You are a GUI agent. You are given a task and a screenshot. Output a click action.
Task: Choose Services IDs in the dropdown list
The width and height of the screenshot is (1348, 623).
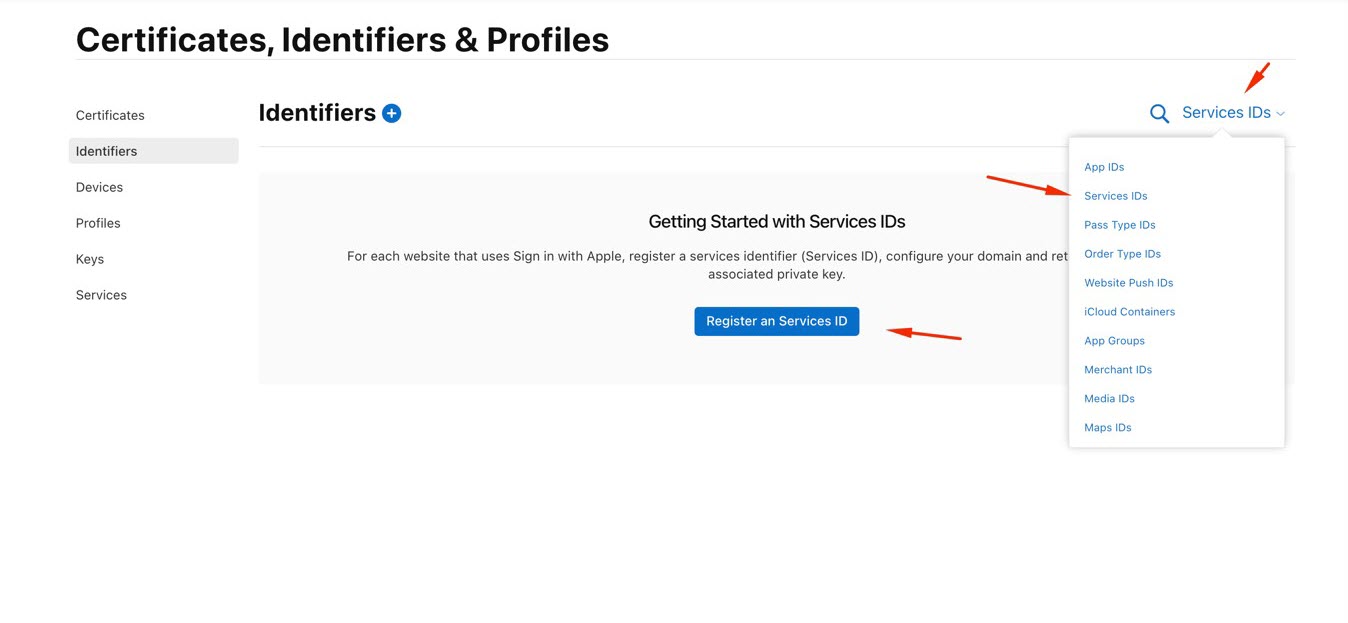(x=1116, y=196)
